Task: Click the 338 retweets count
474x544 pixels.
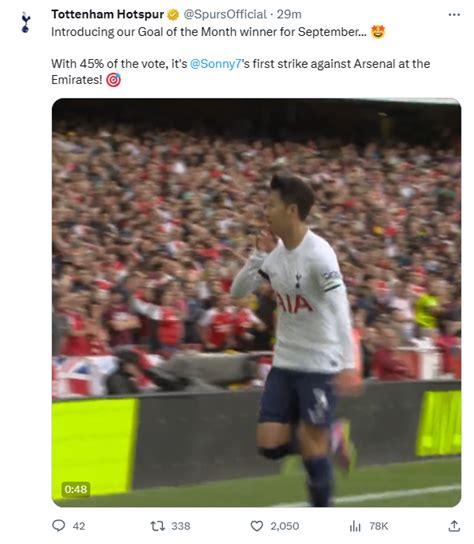Action: [181, 526]
